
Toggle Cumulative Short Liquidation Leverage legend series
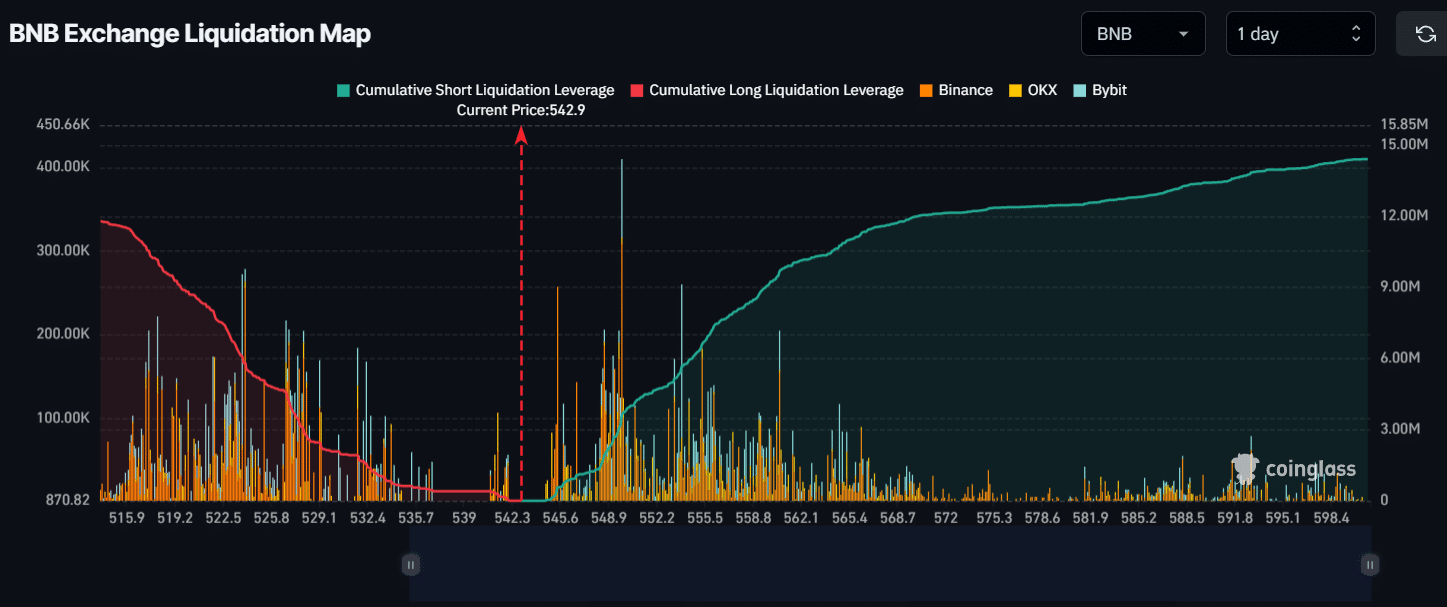click(476, 90)
